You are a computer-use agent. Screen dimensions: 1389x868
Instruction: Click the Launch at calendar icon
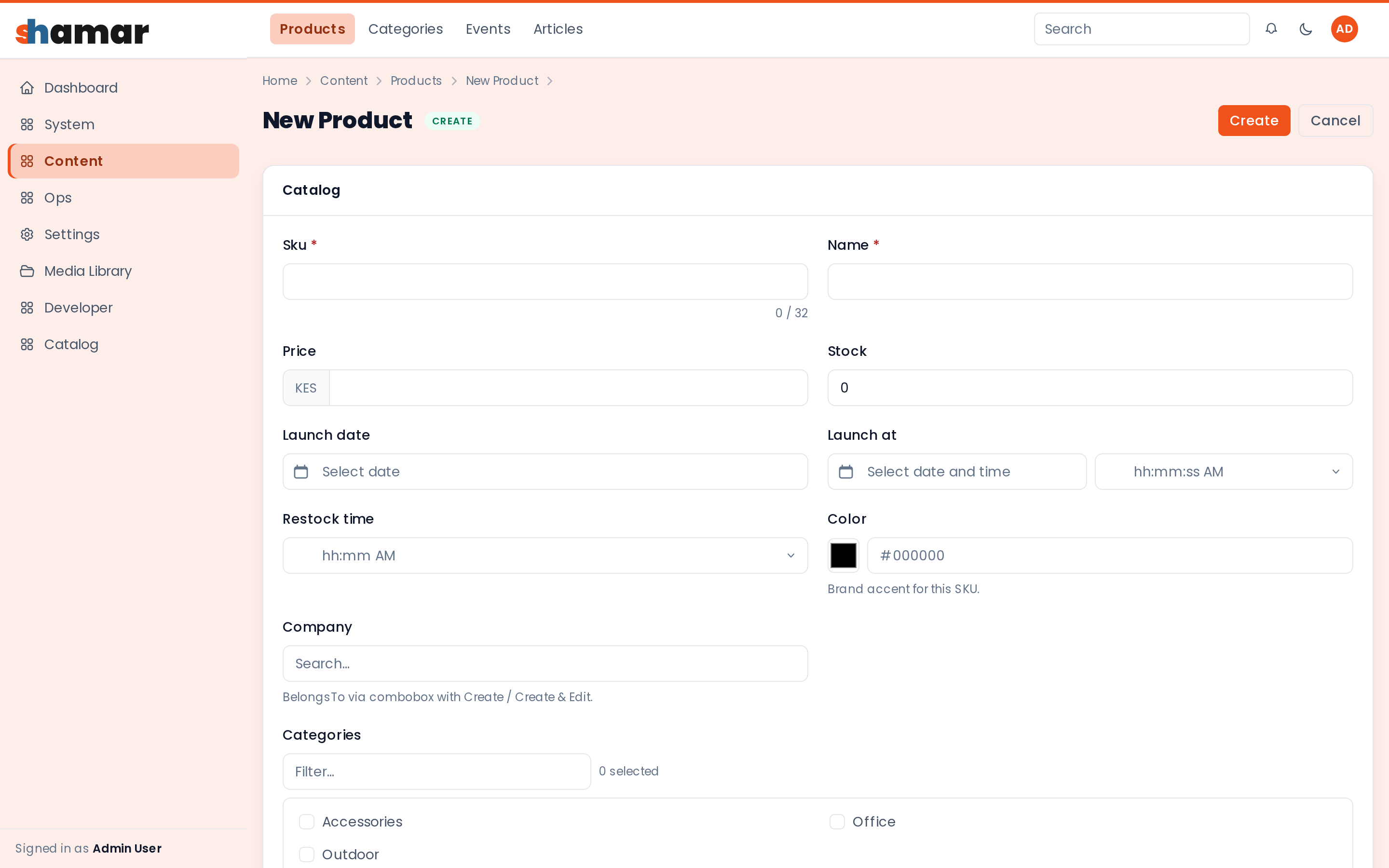845,472
